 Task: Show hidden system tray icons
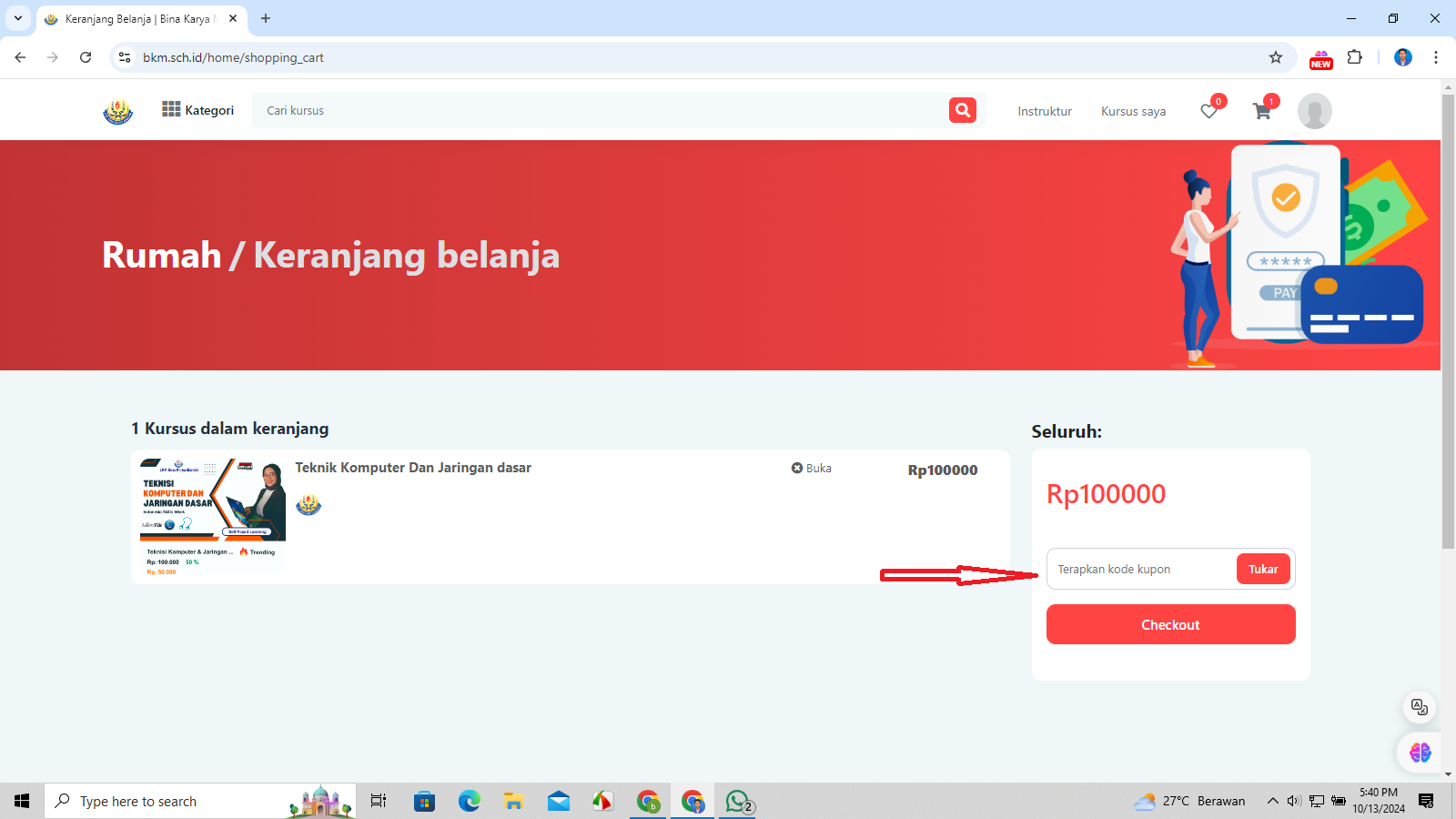coord(1272,801)
